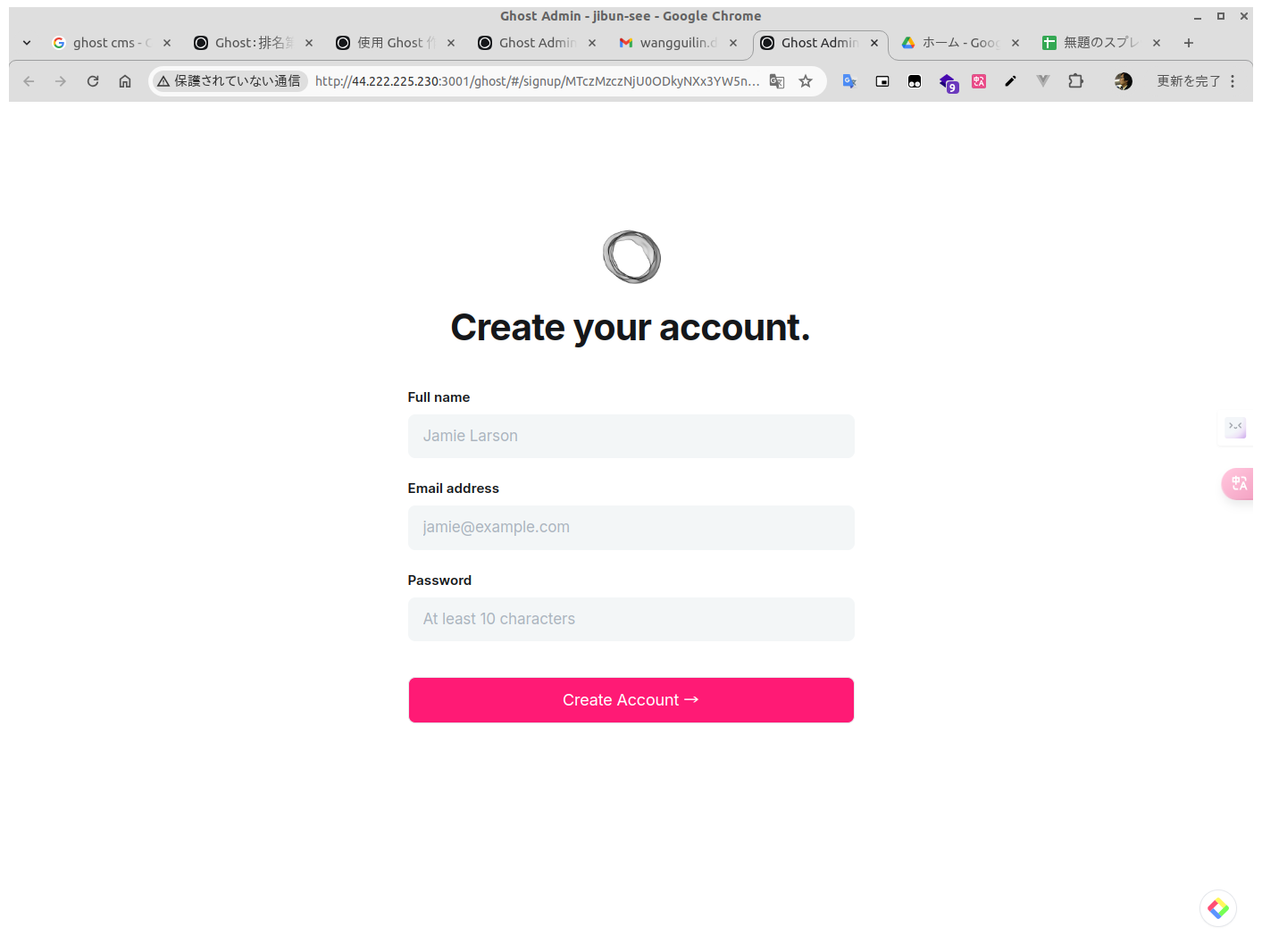Click the pink translate floating button

coord(1239,483)
